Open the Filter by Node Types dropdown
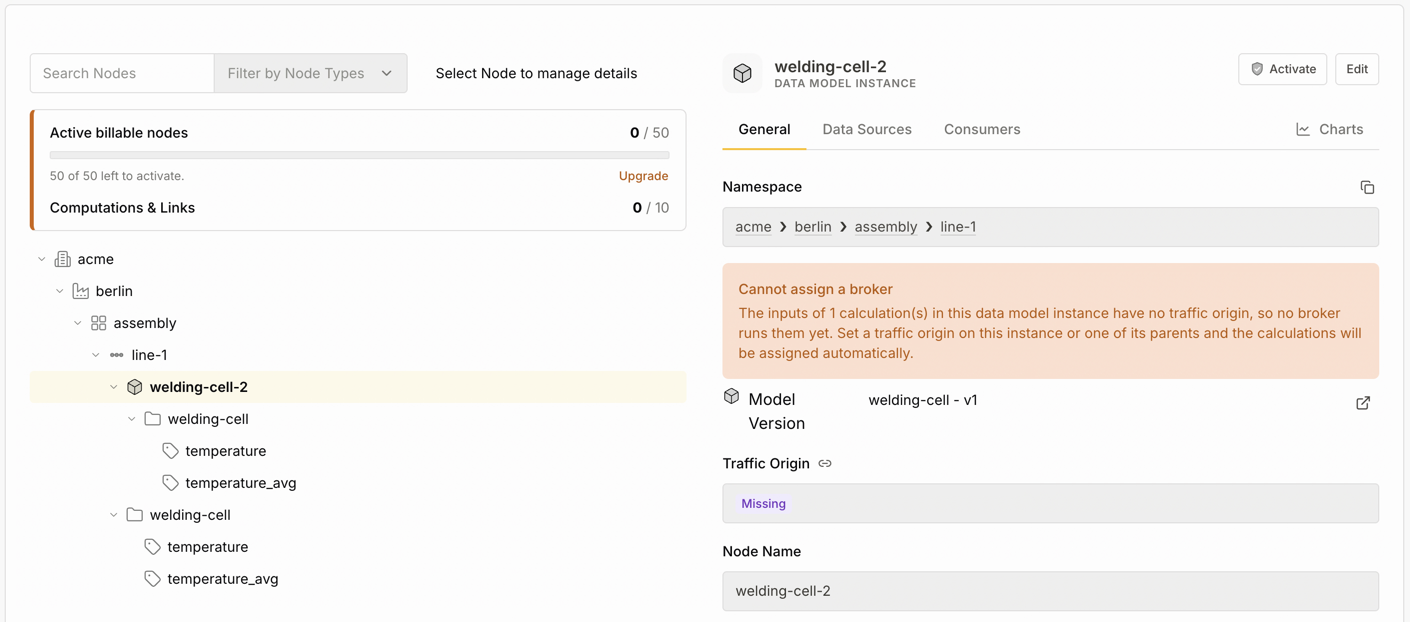This screenshot has height=622, width=1410. [311, 73]
